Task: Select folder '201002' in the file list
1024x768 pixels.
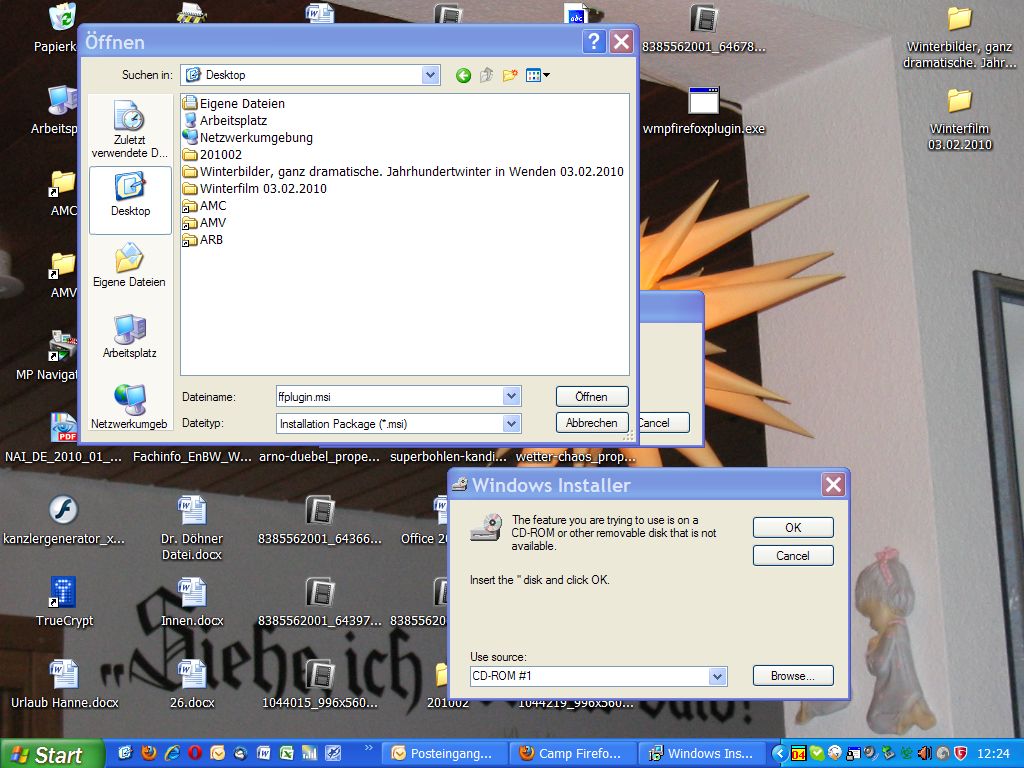Action: tap(213, 154)
